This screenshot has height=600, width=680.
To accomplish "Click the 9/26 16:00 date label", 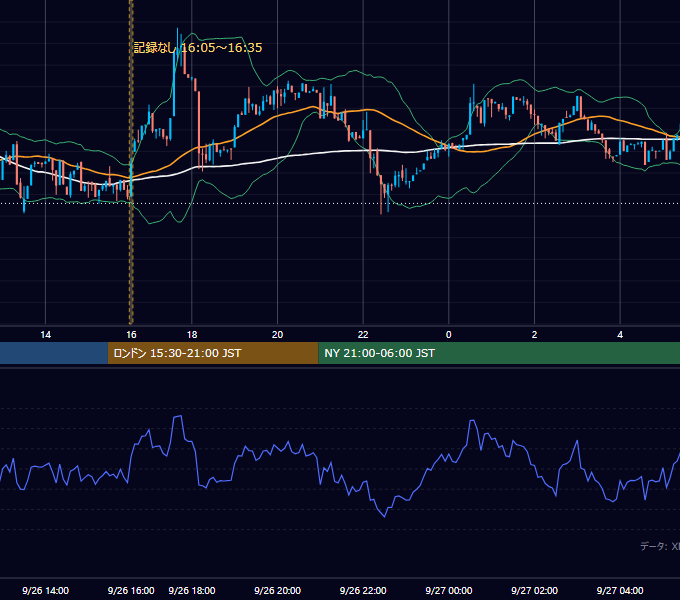I will pos(131,590).
